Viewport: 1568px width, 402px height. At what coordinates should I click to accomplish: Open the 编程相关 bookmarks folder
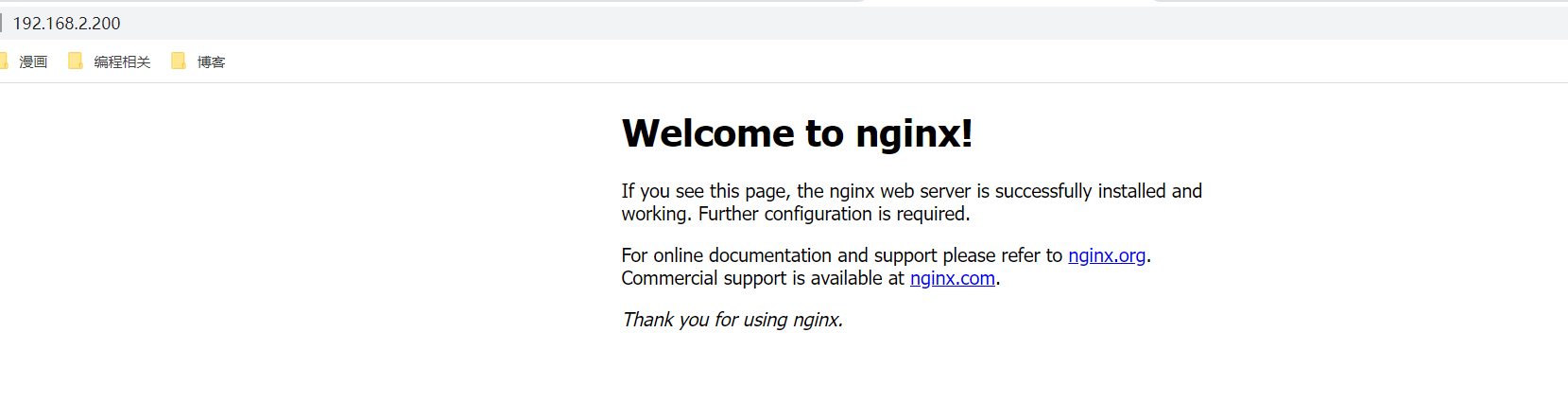point(109,61)
